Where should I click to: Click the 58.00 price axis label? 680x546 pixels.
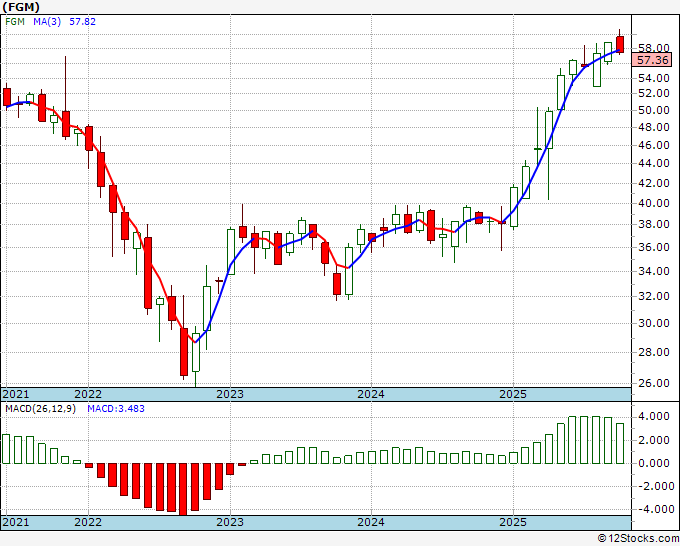point(654,48)
